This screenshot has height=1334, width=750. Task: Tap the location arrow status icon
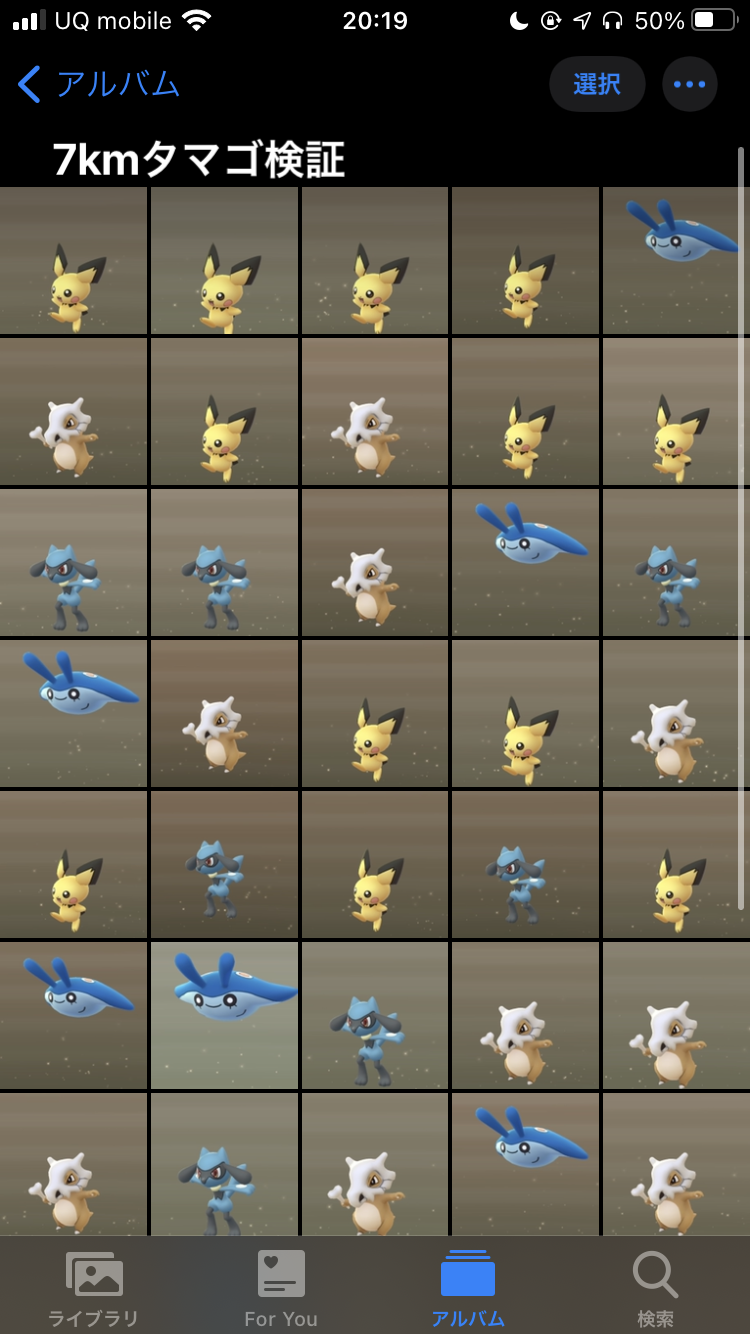click(583, 21)
